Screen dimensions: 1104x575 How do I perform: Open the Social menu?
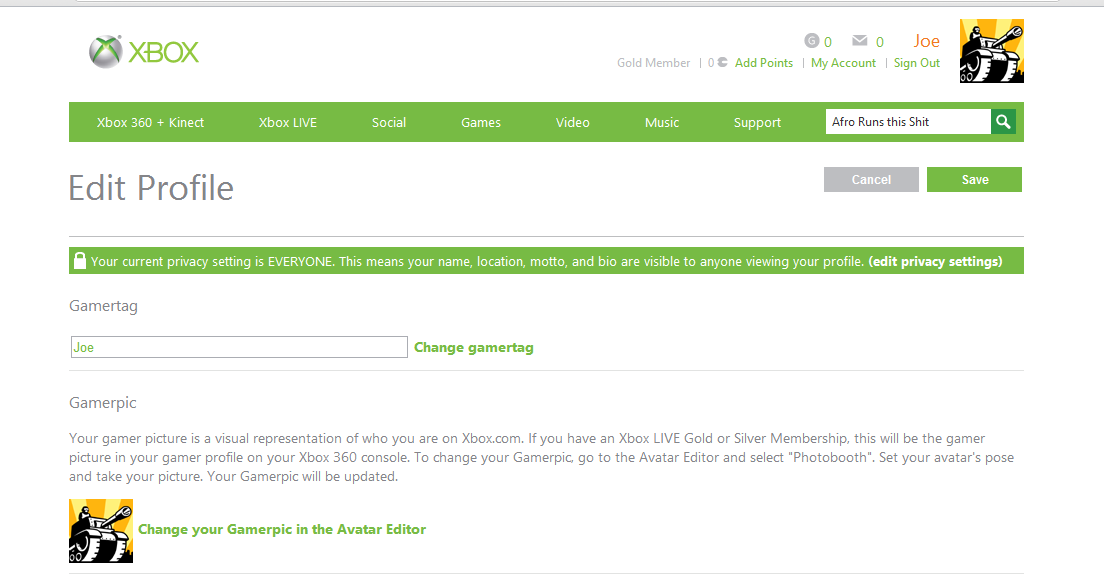(389, 122)
